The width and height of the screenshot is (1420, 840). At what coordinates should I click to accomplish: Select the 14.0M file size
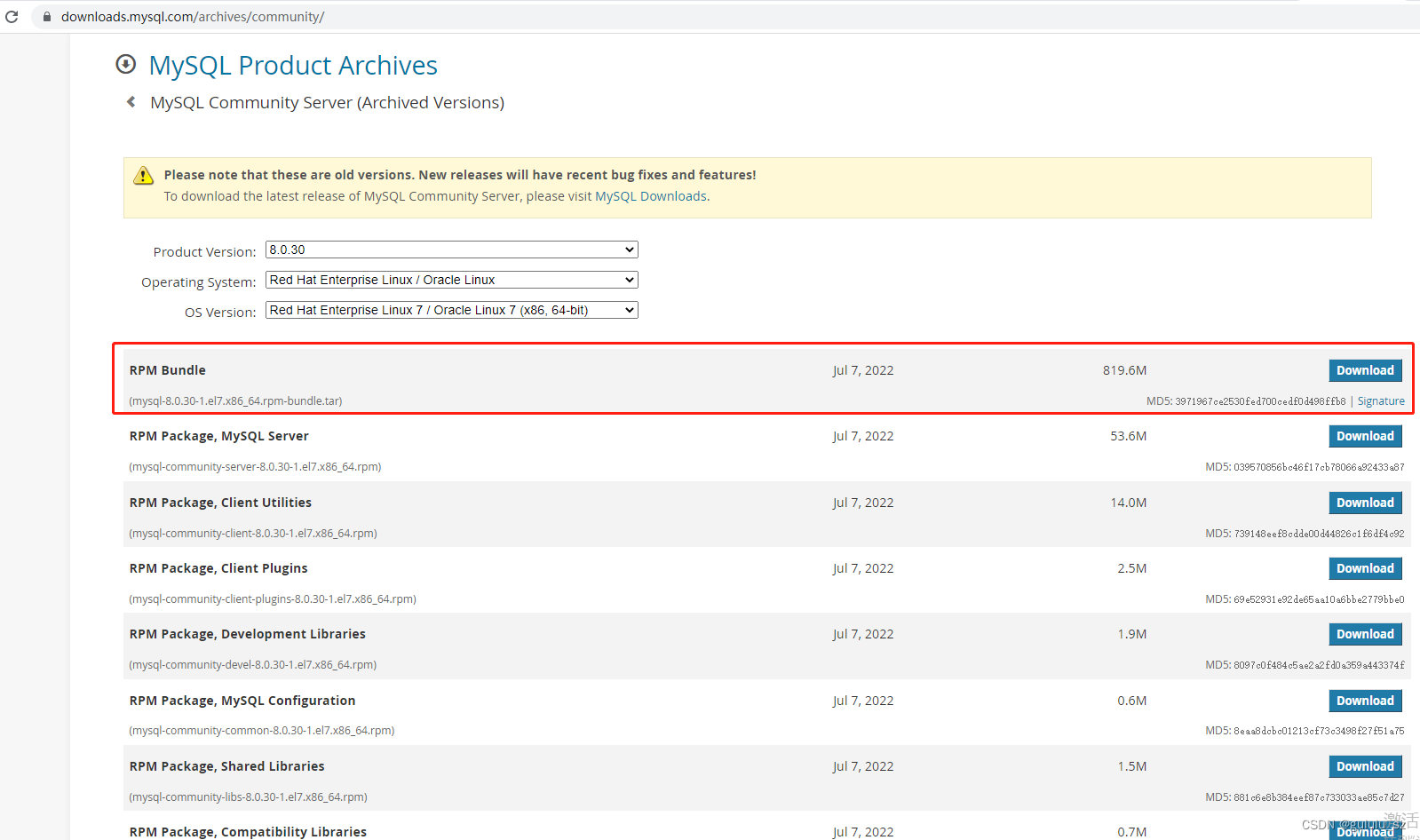pyautogui.click(x=1129, y=503)
